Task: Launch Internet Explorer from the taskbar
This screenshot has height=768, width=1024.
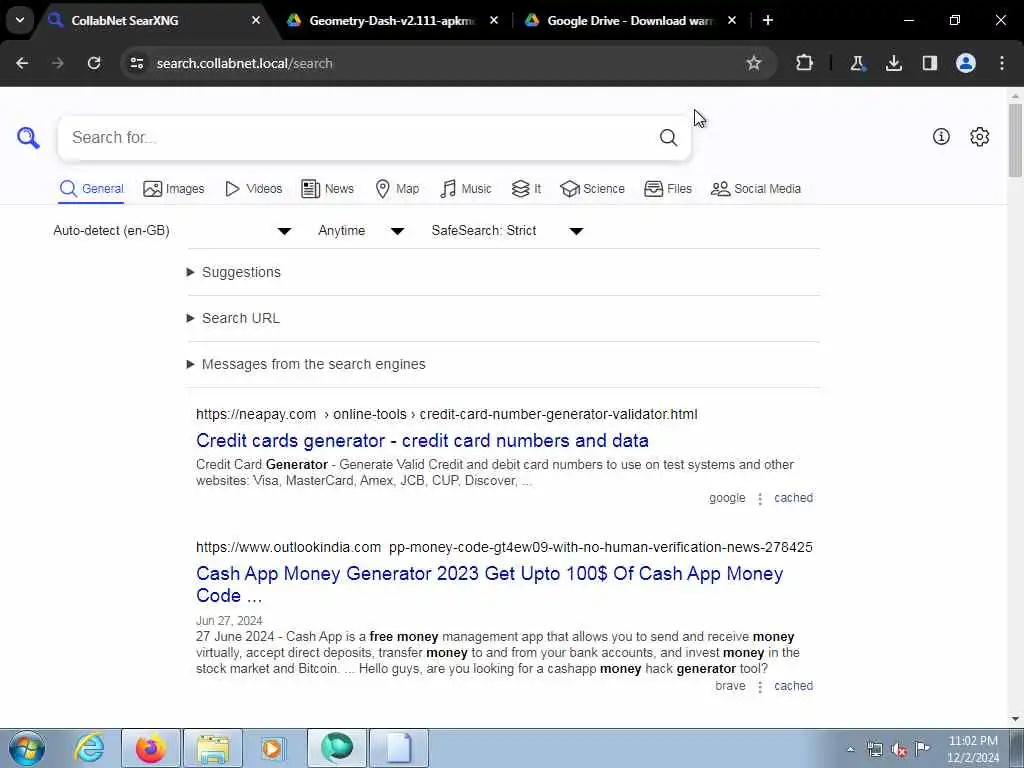Action: pos(89,748)
